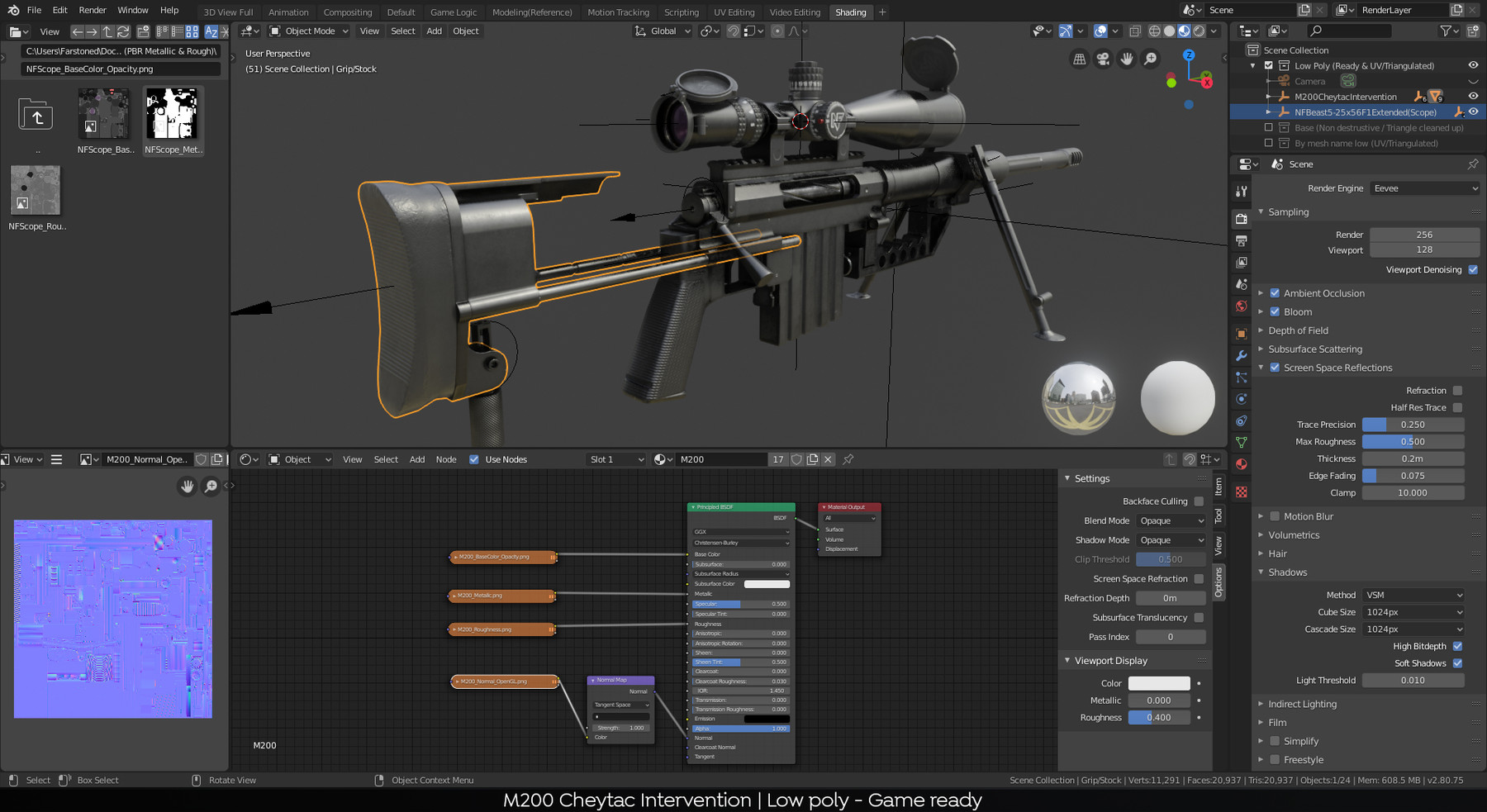Open the View Layer properties tab icon
Viewport: 1487px width, 812px height.
pos(1241,262)
